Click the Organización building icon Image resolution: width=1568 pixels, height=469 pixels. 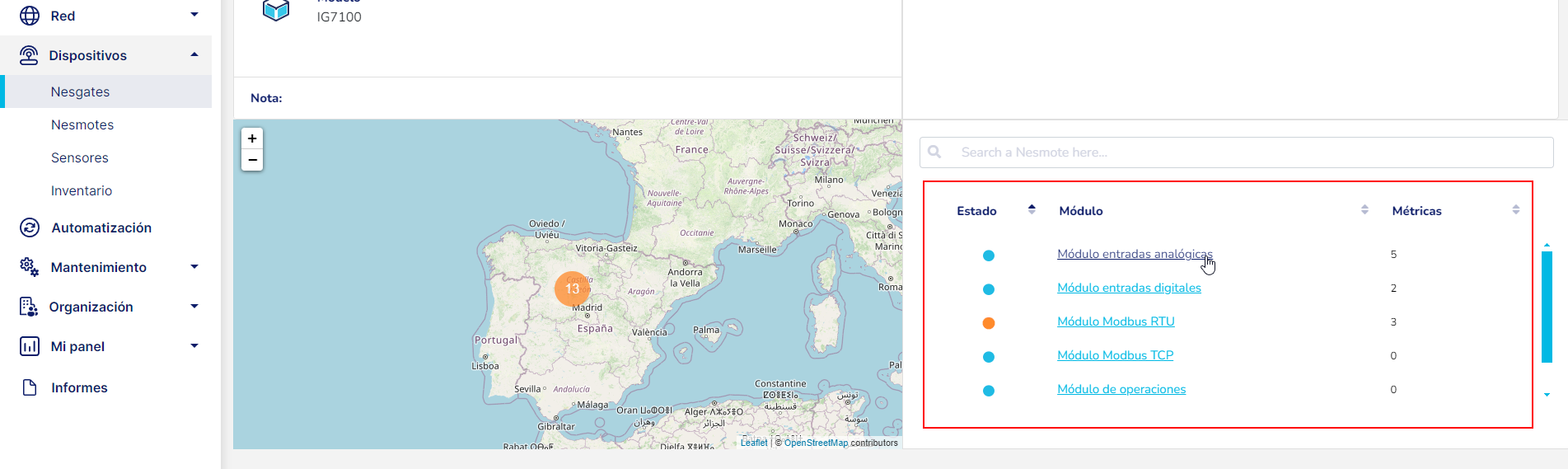click(29, 307)
